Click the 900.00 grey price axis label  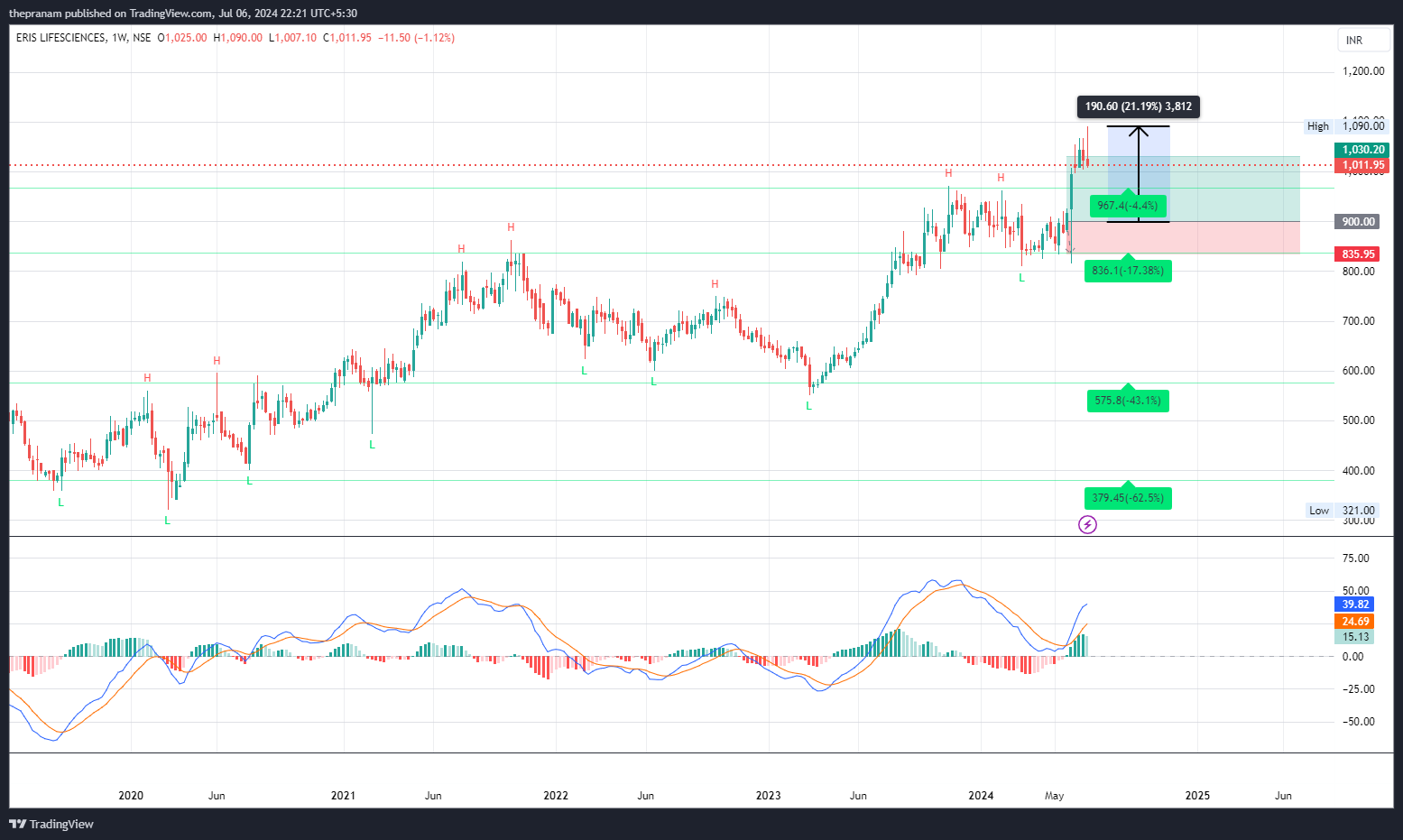pyautogui.click(x=1358, y=222)
